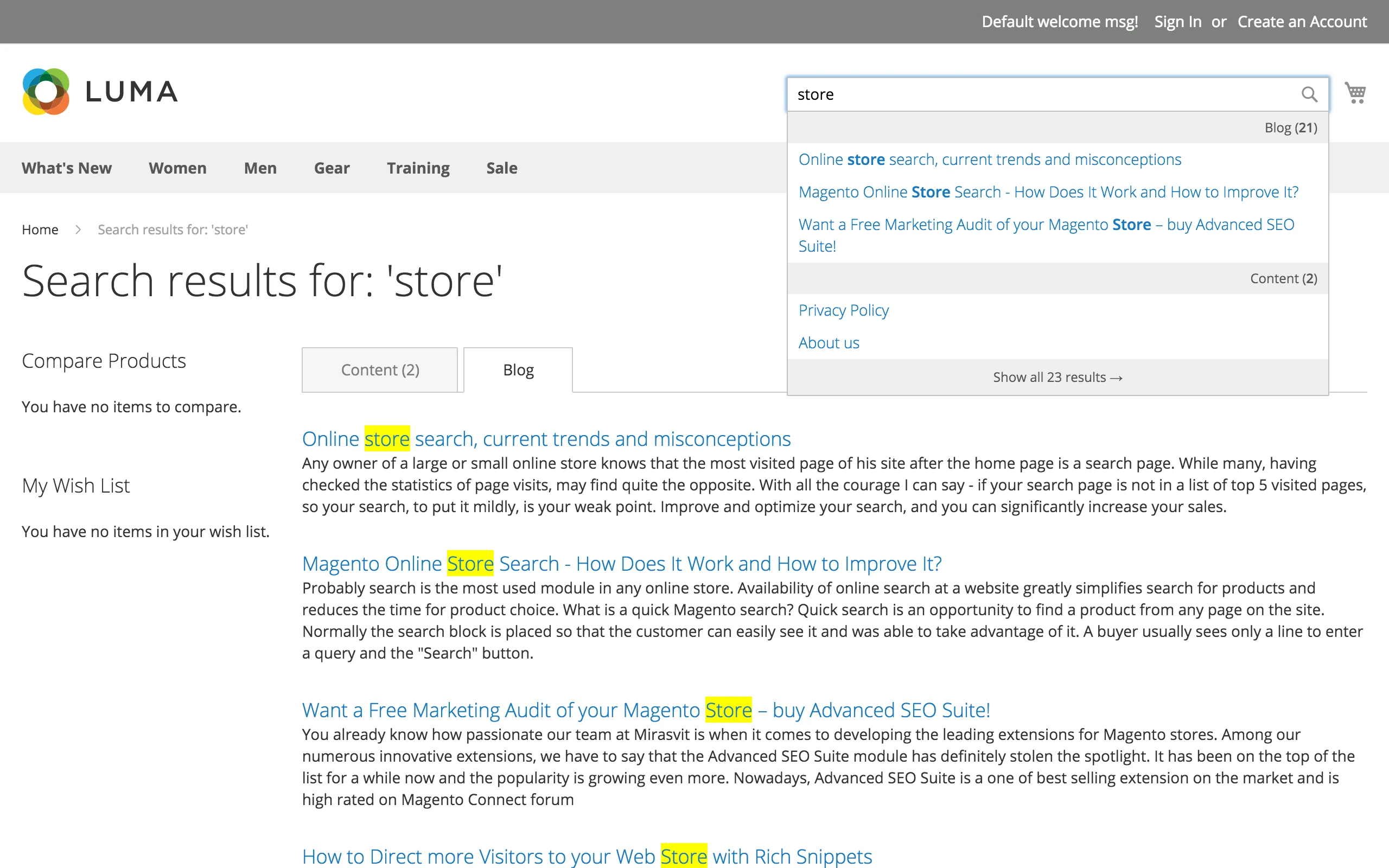Image resolution: width=1389 pixels, height=868 pixels.
Task: Open the shopping cart icon
Action: click(x=1355, y=93)
